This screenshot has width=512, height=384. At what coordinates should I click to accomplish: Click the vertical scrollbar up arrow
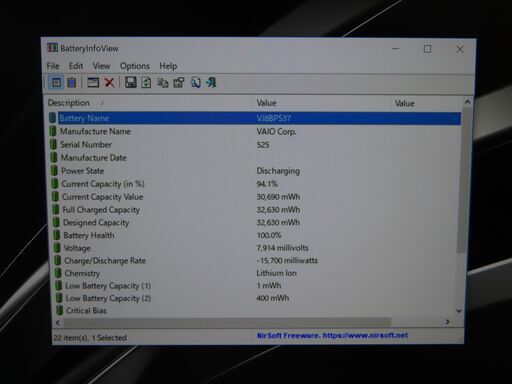467,102
